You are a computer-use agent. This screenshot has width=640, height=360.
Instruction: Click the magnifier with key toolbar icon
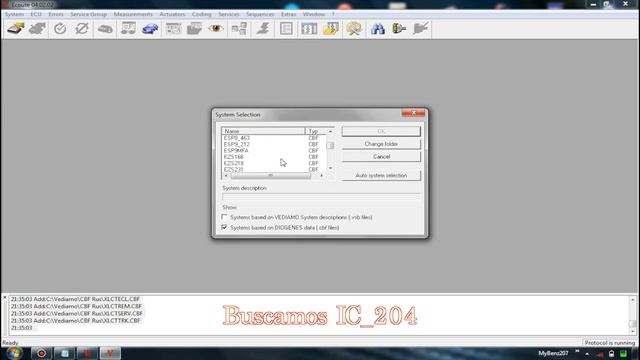(354, 29)
